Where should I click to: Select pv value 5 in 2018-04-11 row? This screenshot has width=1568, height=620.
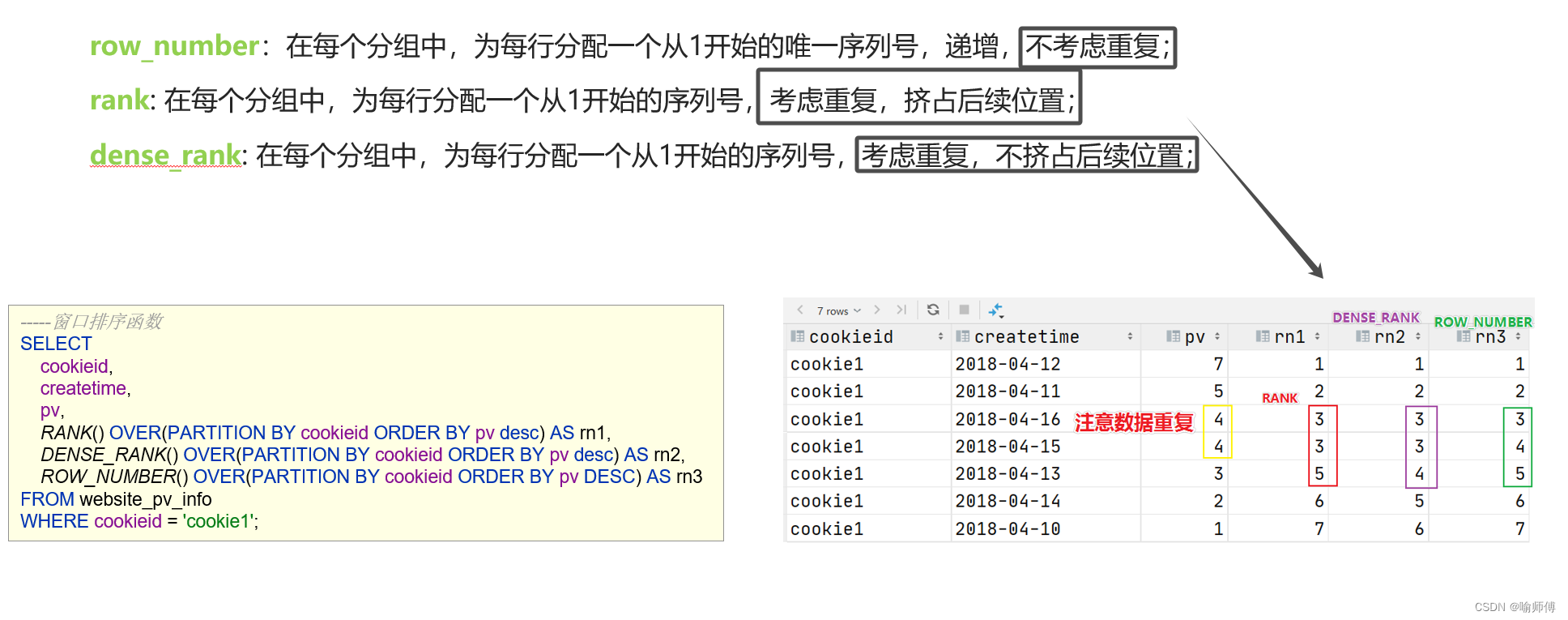pyautogui.click(x=1218, y=391)
